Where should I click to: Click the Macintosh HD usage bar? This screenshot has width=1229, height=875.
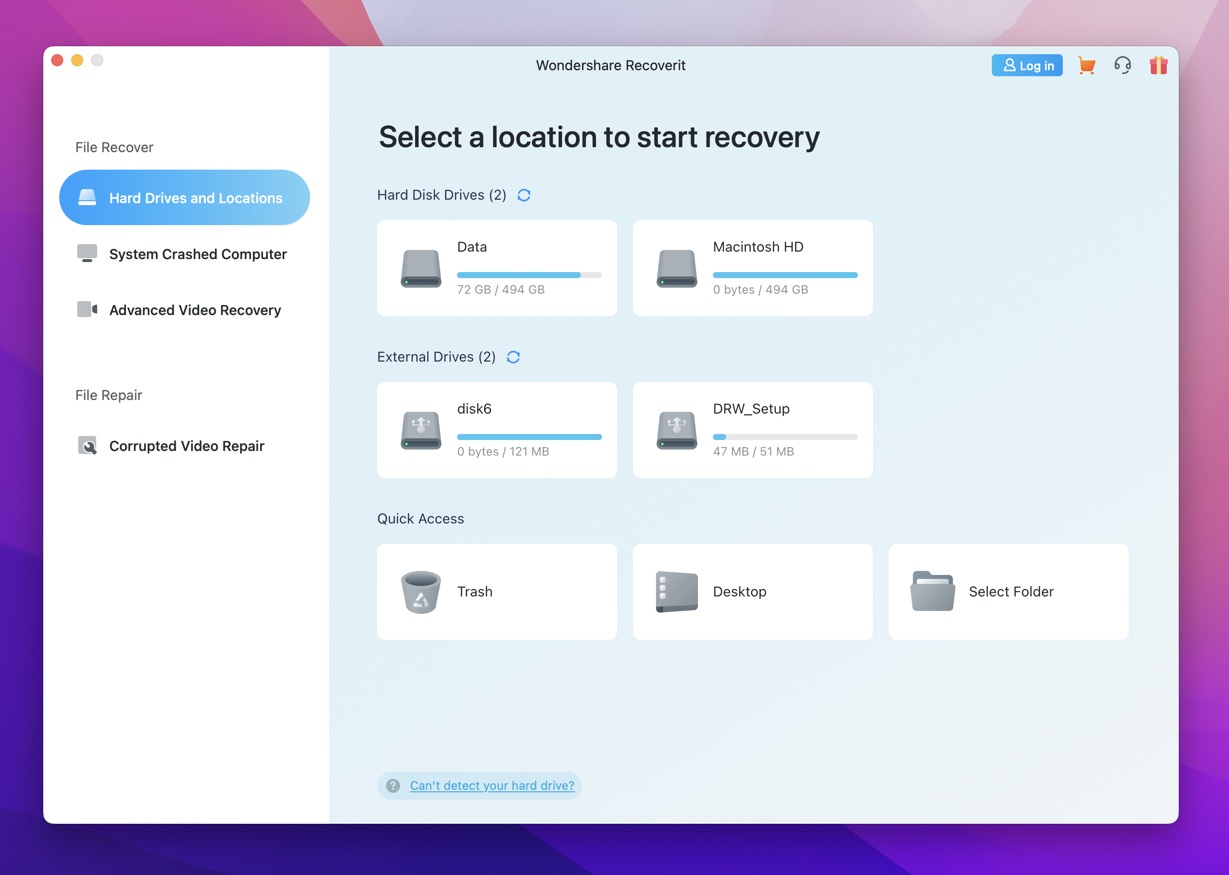(x=785, y=275)
